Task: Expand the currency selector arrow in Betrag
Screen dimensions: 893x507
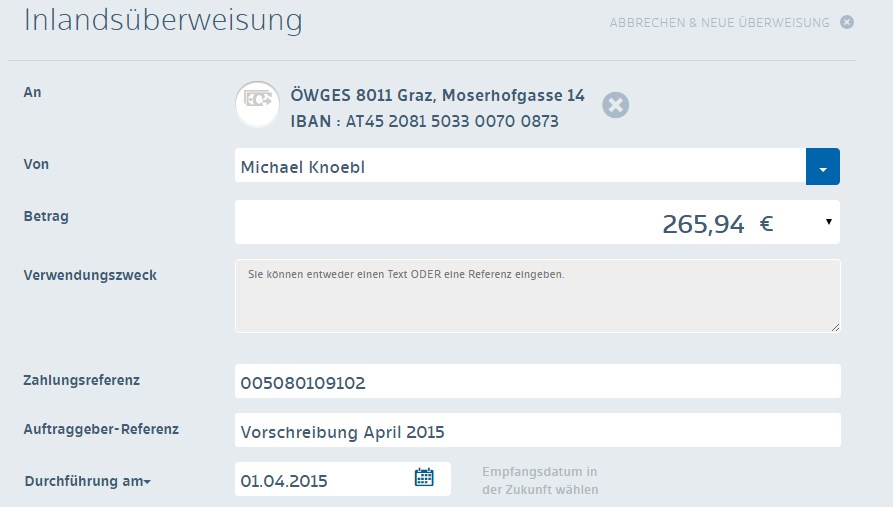Action: click(x=829, y=222)
